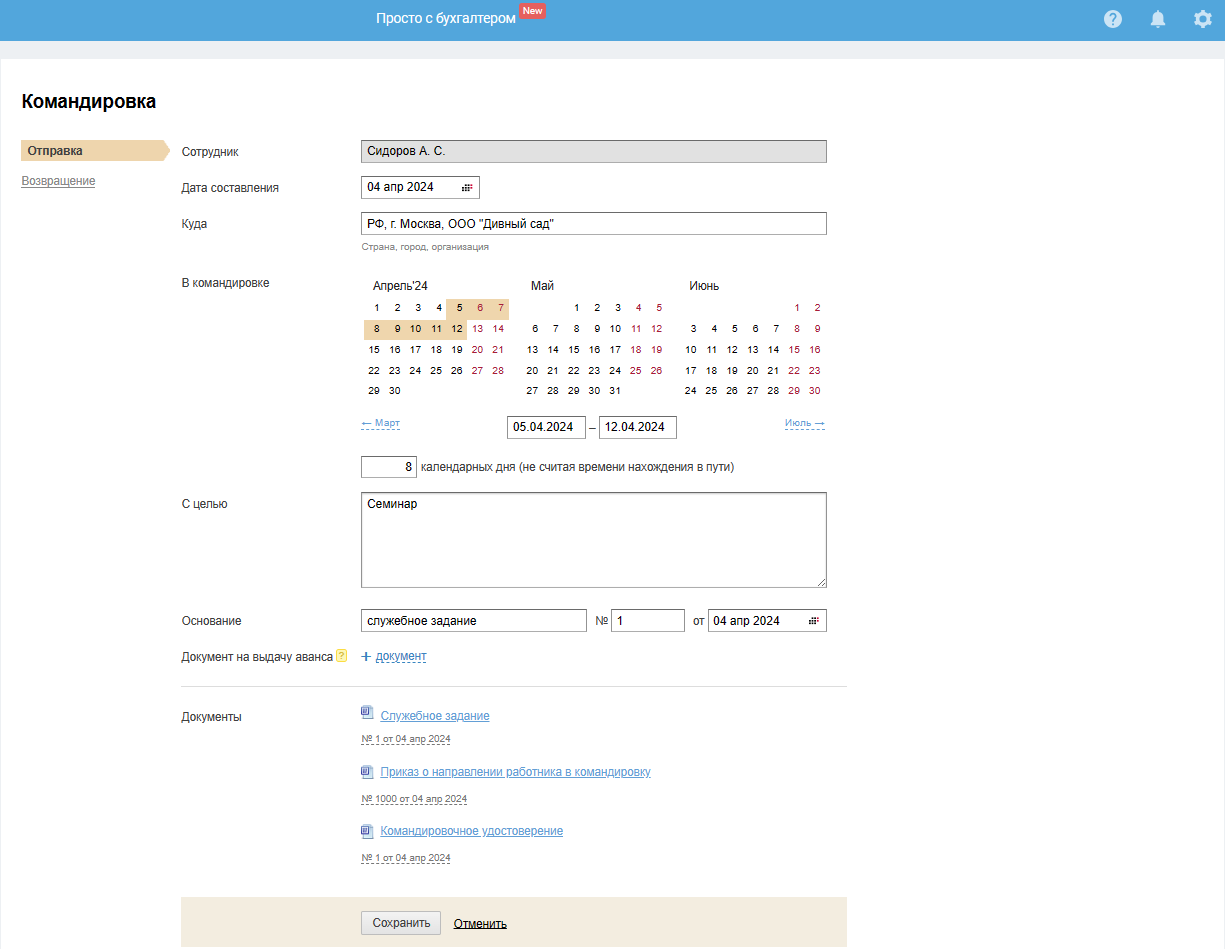Click the plus icon before документ
Viewport: 1225px width, 949px height.
point(366,657)
